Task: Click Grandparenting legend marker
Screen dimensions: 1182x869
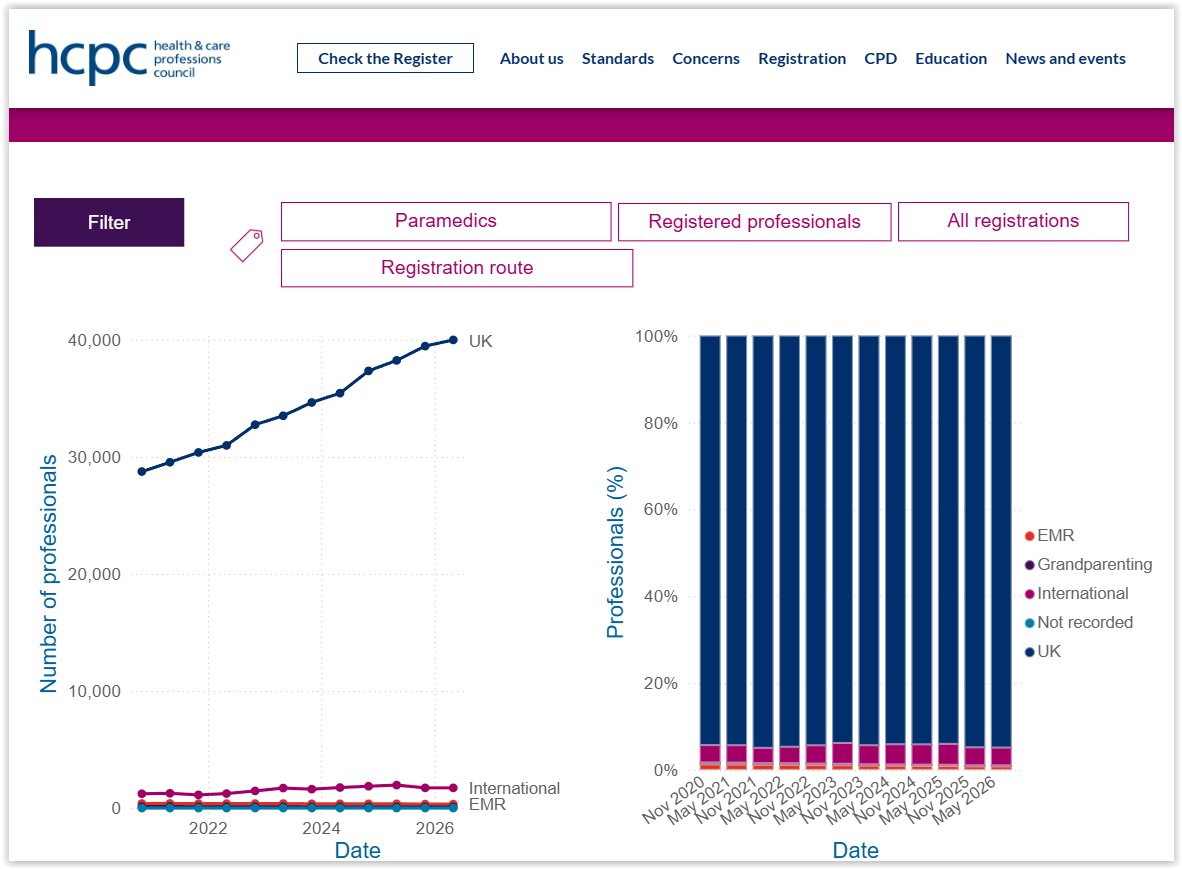Action: (1029, 565)
